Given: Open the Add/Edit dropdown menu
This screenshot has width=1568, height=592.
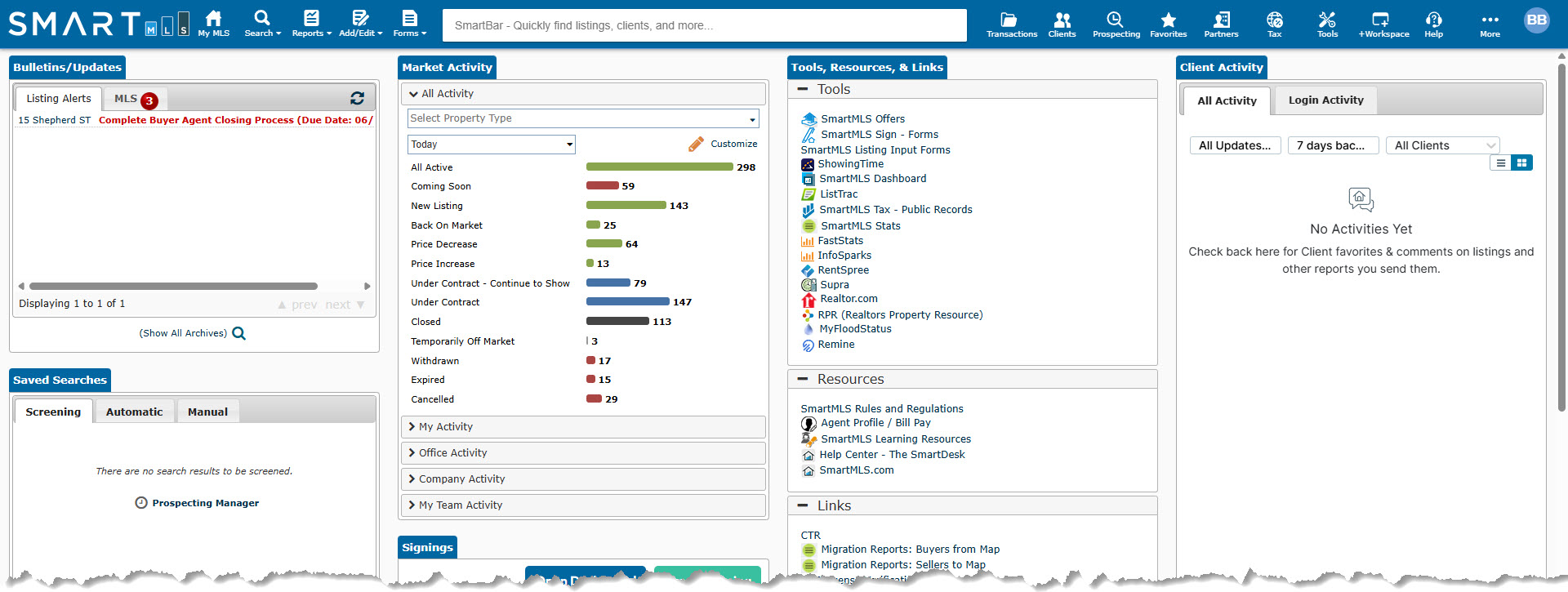Looking at the screenshot, I should coord(360,23).
